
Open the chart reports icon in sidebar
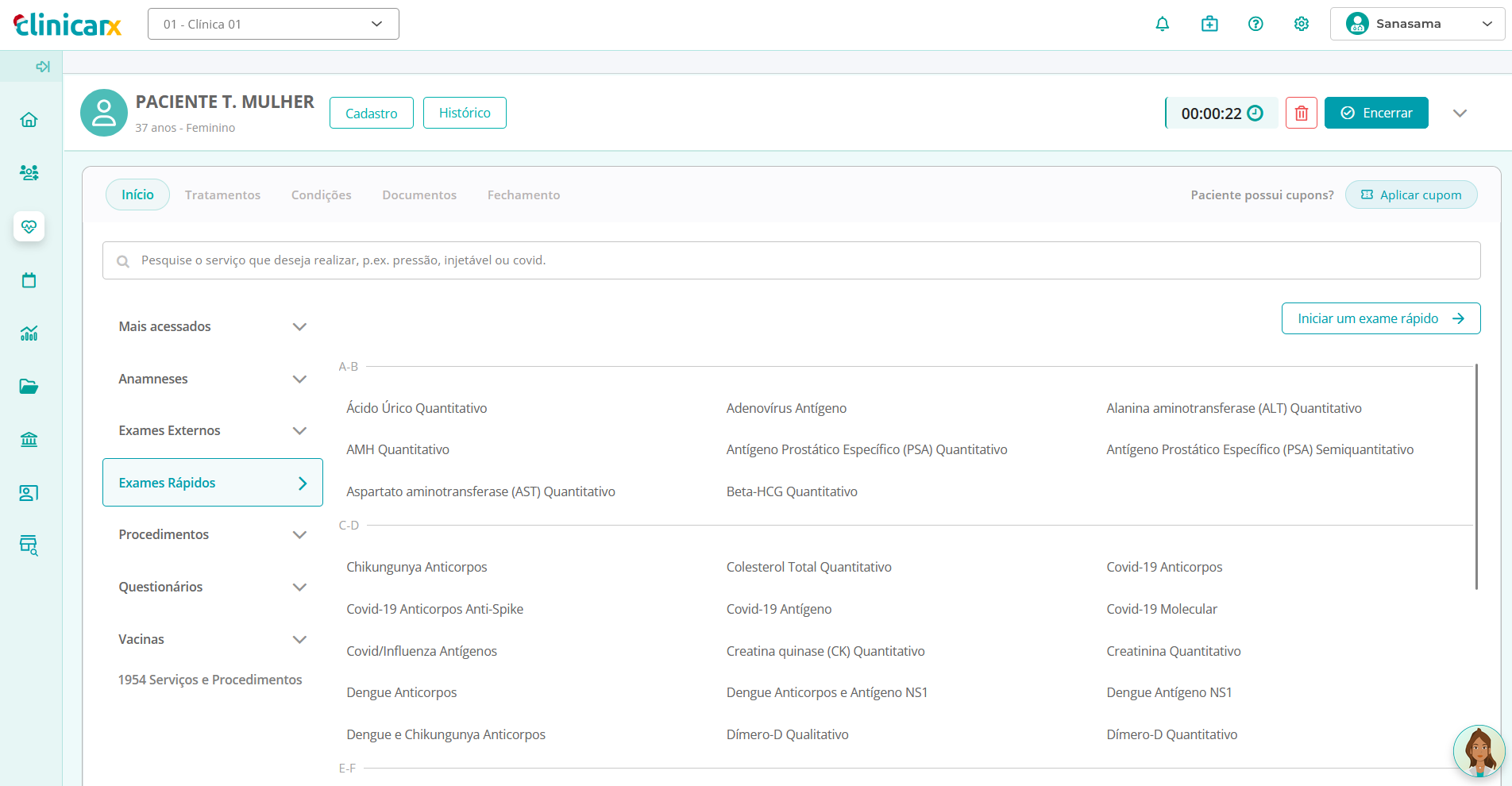point(29,333)
